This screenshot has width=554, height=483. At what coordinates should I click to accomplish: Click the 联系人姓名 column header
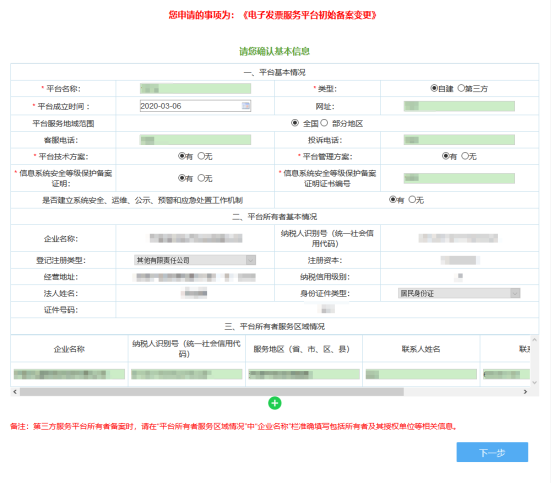point(421,349)
